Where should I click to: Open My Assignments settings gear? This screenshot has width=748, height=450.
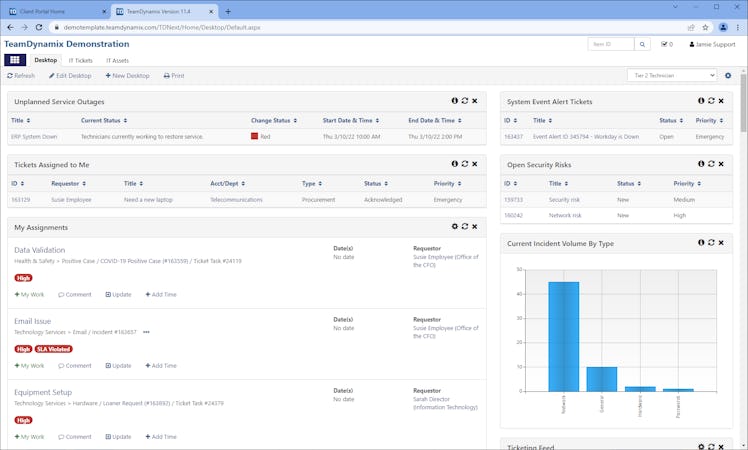tap(455, 226)
